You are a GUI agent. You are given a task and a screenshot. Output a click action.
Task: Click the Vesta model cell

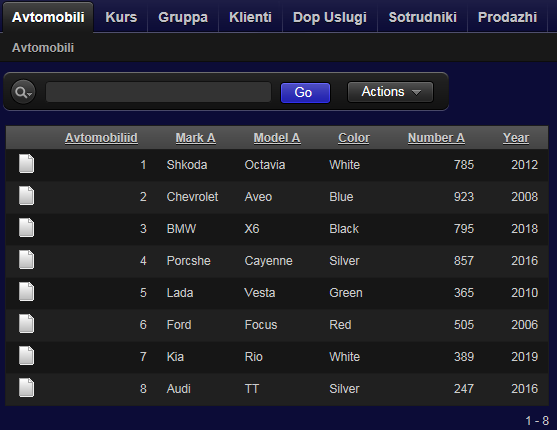(260, 293)
